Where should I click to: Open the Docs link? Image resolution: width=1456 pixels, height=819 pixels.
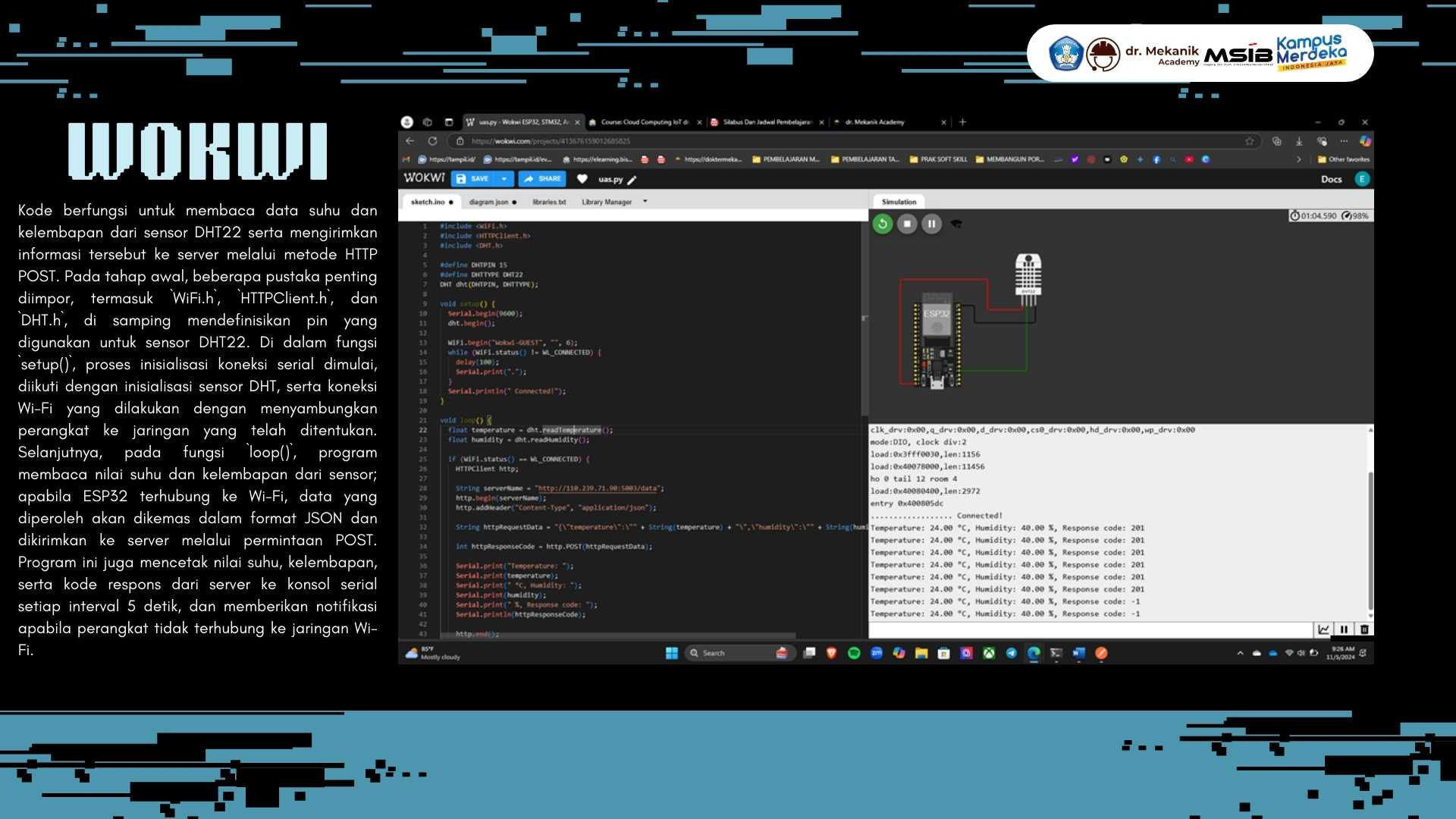[1331, 180]
